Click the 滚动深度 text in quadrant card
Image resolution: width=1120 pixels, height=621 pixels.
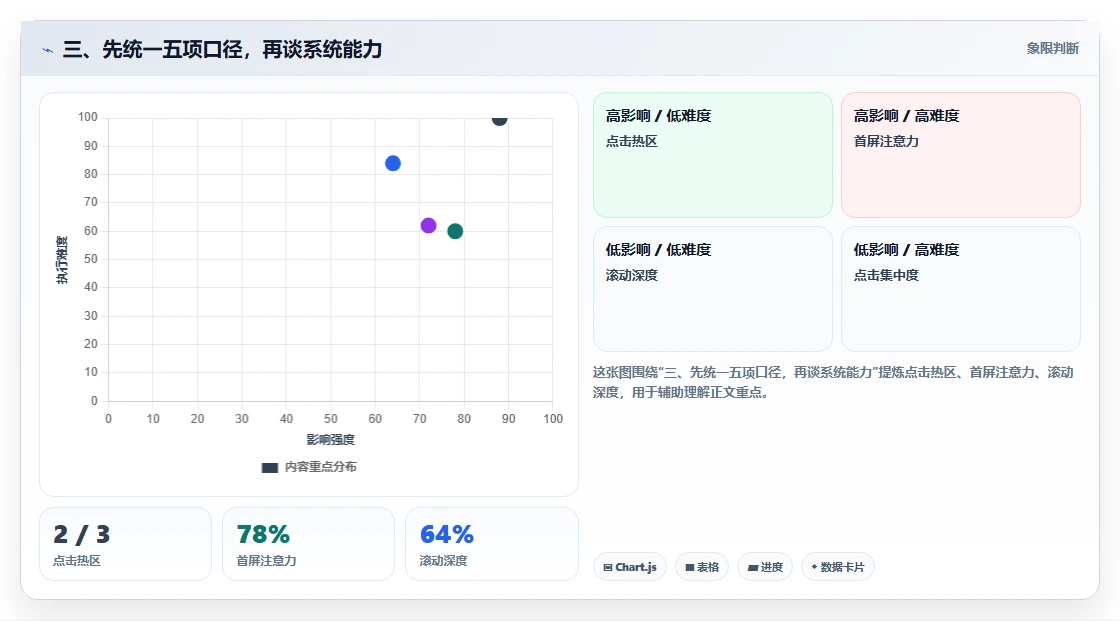631,275
